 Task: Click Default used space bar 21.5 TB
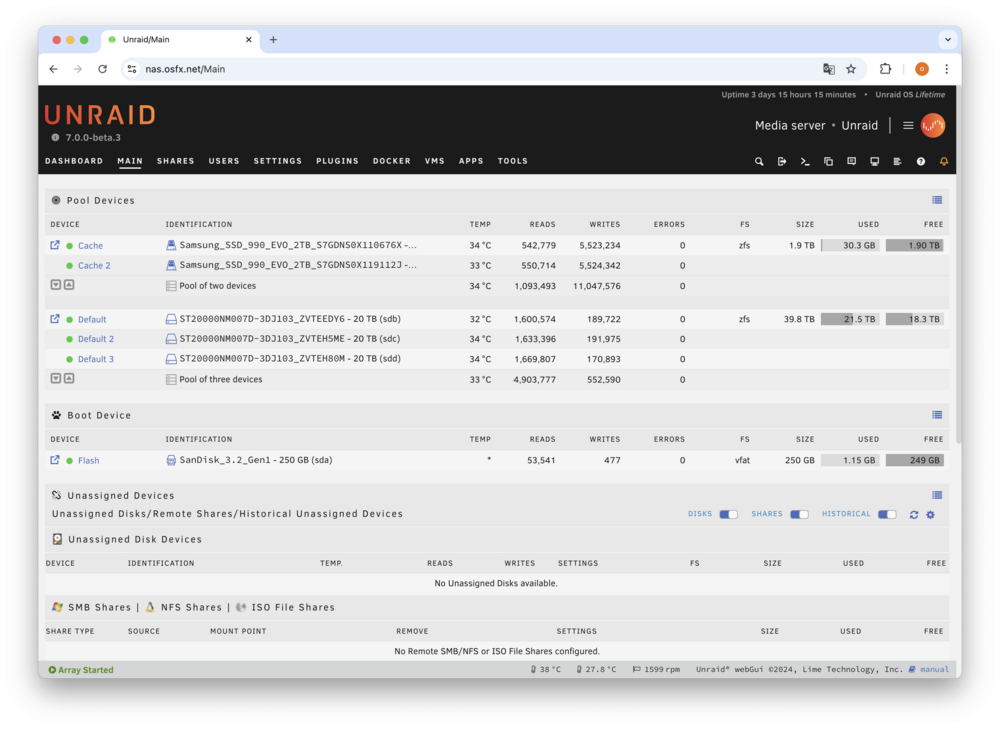[x=850, y=320]
